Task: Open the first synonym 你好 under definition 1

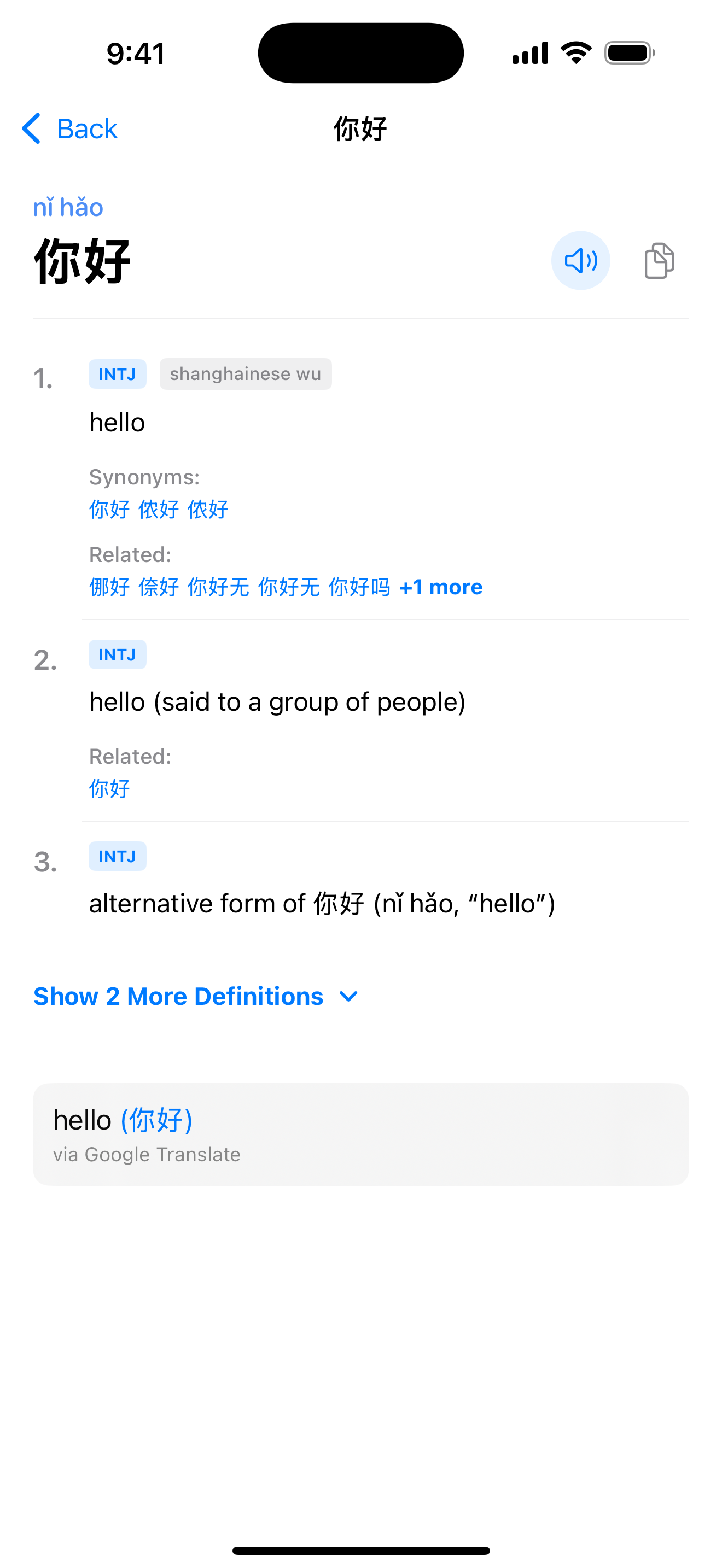Action: coord(109,509)
